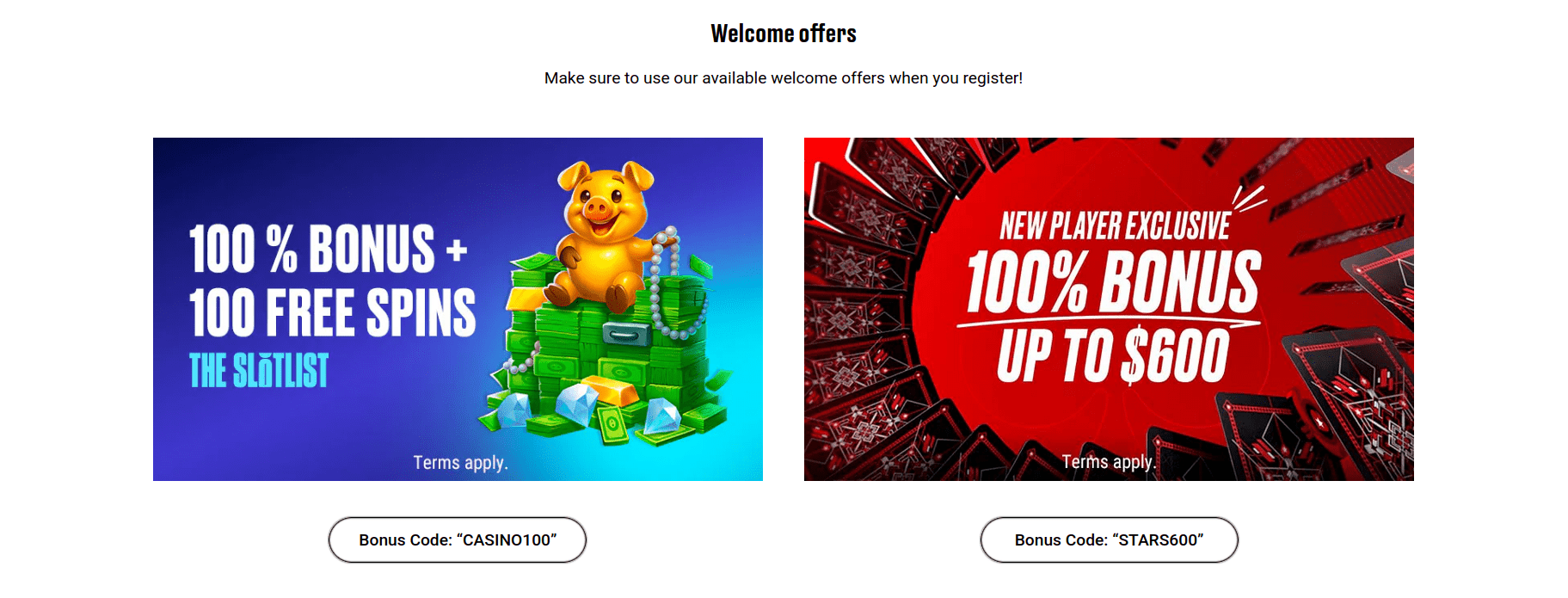Click the "100% BONUS" text on red banner
This screenshot has height=598, width=1568.
1114,282
